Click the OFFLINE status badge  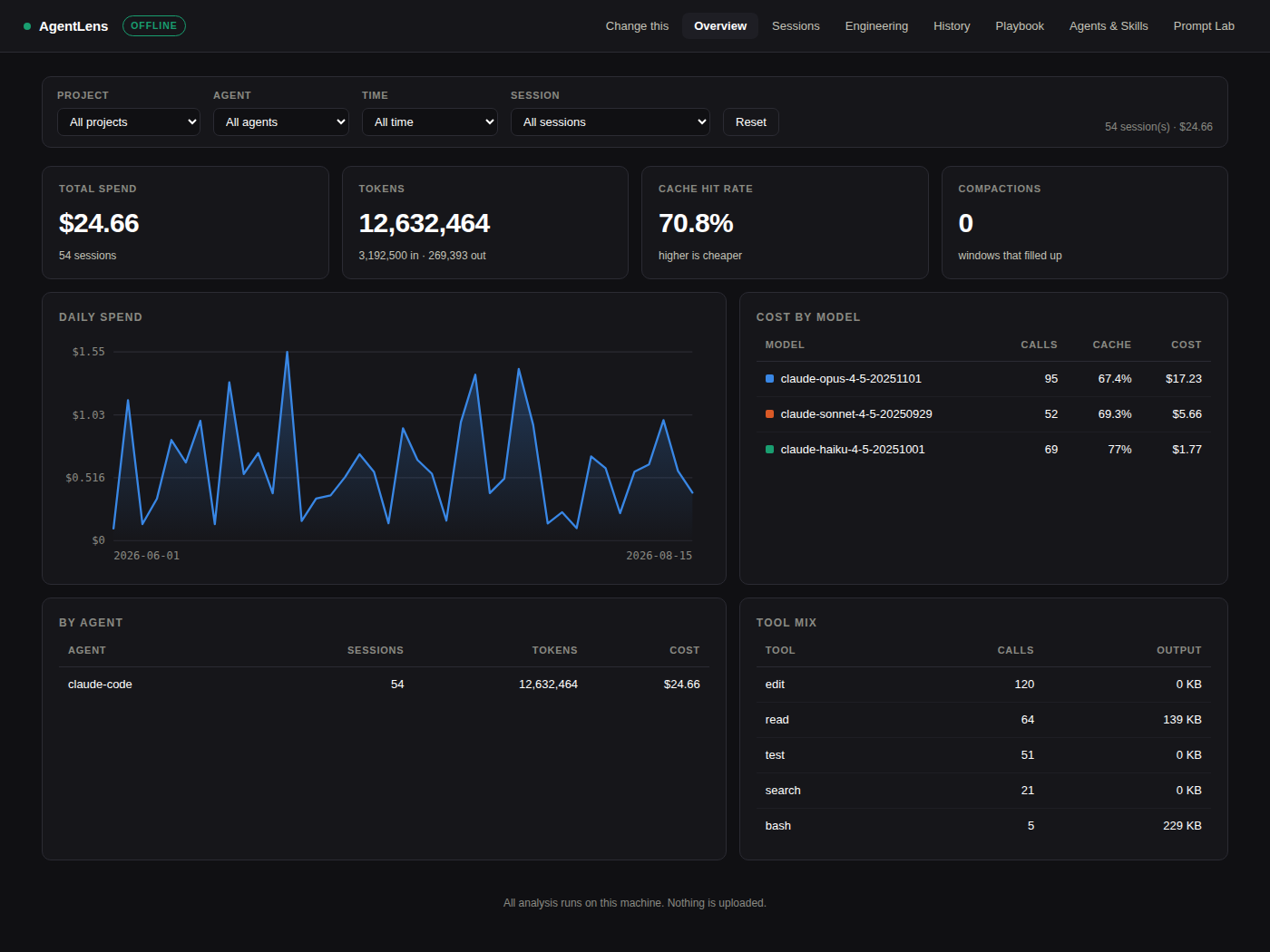pos(154,26)
